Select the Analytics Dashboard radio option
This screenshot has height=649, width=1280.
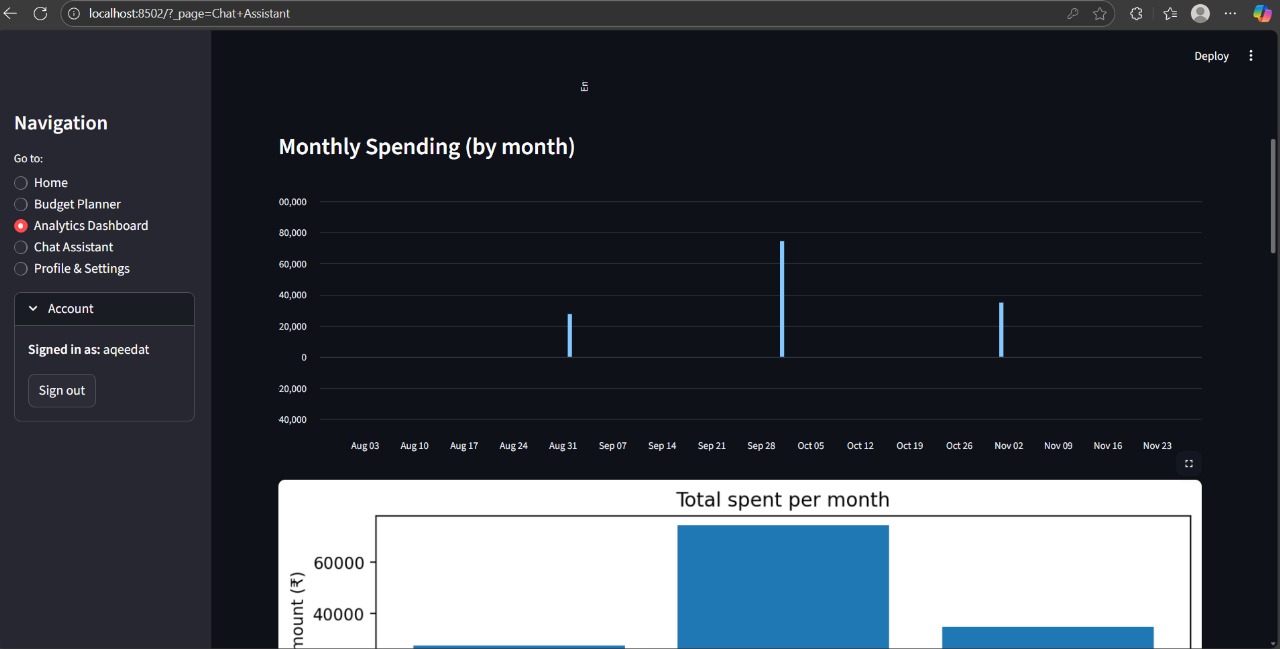[x=81, y=226]
